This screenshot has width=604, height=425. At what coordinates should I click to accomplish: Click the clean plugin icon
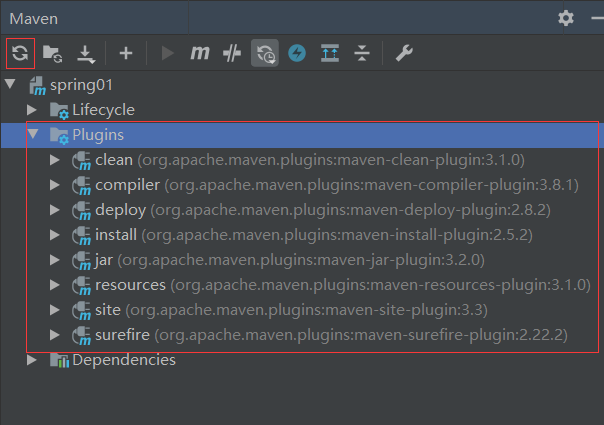coord(81,161)
